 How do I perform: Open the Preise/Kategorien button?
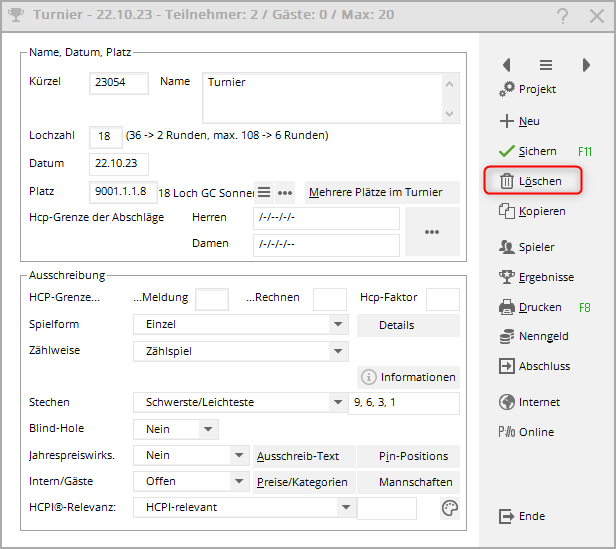[x=302, y=482]
